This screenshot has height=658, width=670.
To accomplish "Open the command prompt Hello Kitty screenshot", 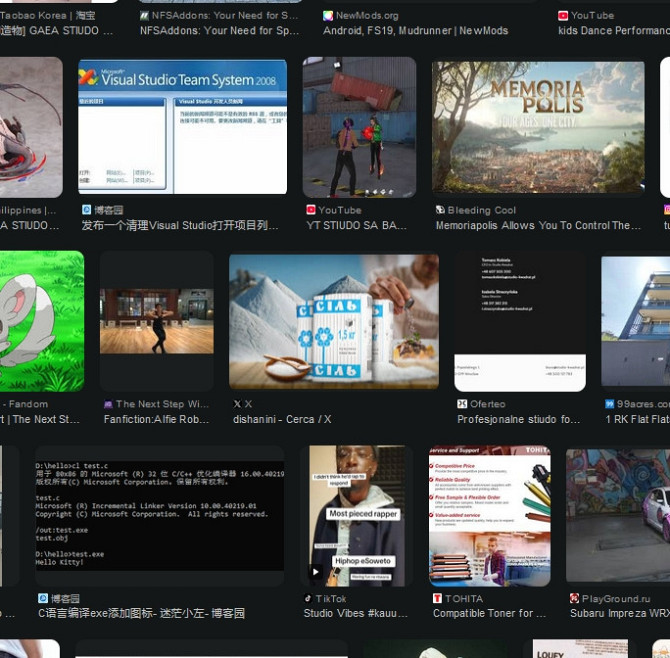I will coord(159,515).
